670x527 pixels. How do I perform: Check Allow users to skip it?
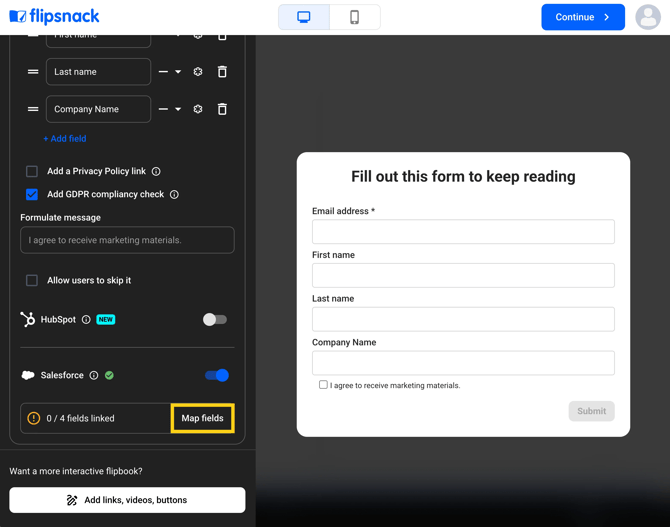coord(32,281)
